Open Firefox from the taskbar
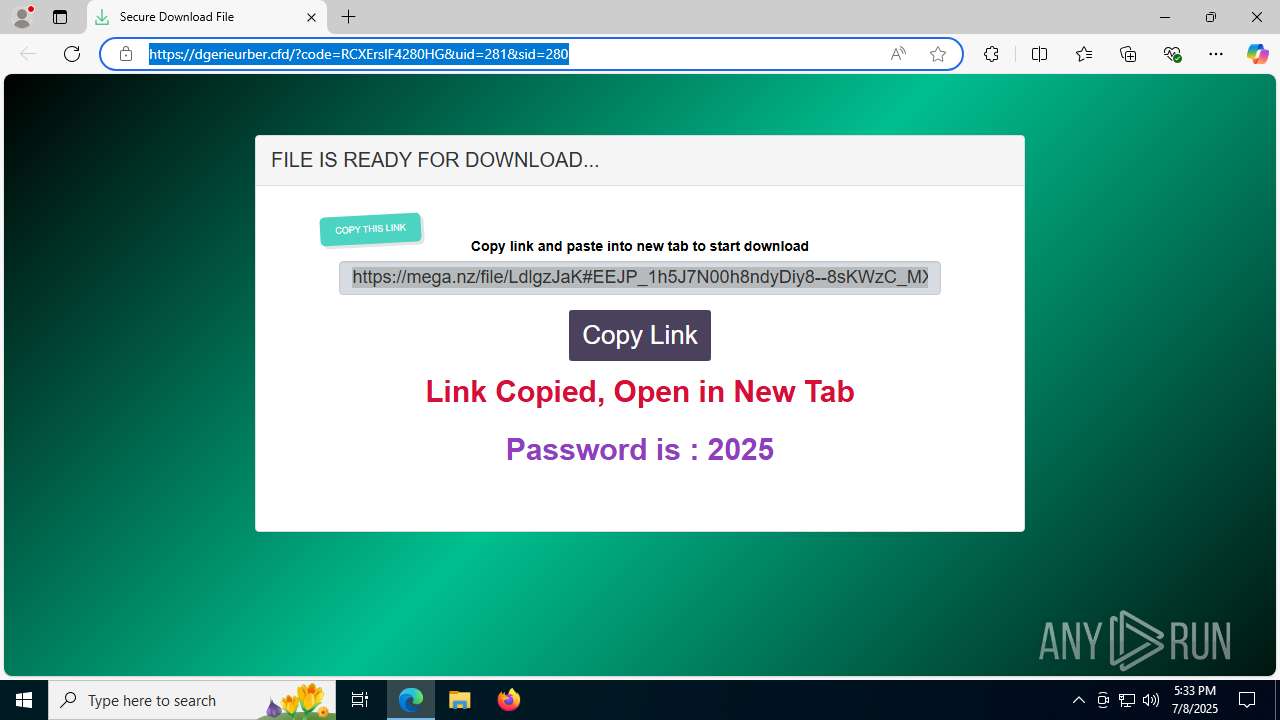 click(509, 700)
